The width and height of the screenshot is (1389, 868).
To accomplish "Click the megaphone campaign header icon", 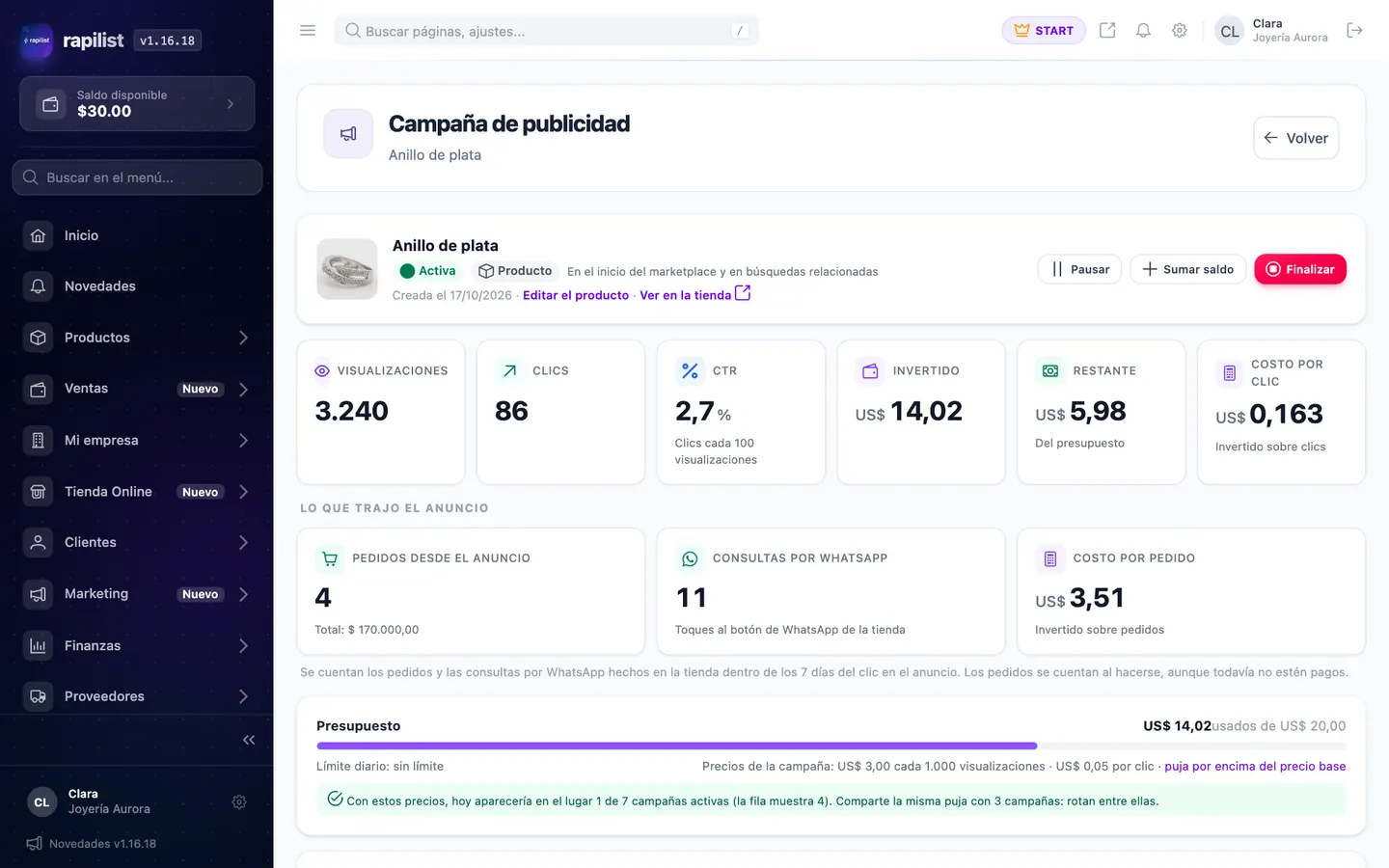I will point(348,134).
